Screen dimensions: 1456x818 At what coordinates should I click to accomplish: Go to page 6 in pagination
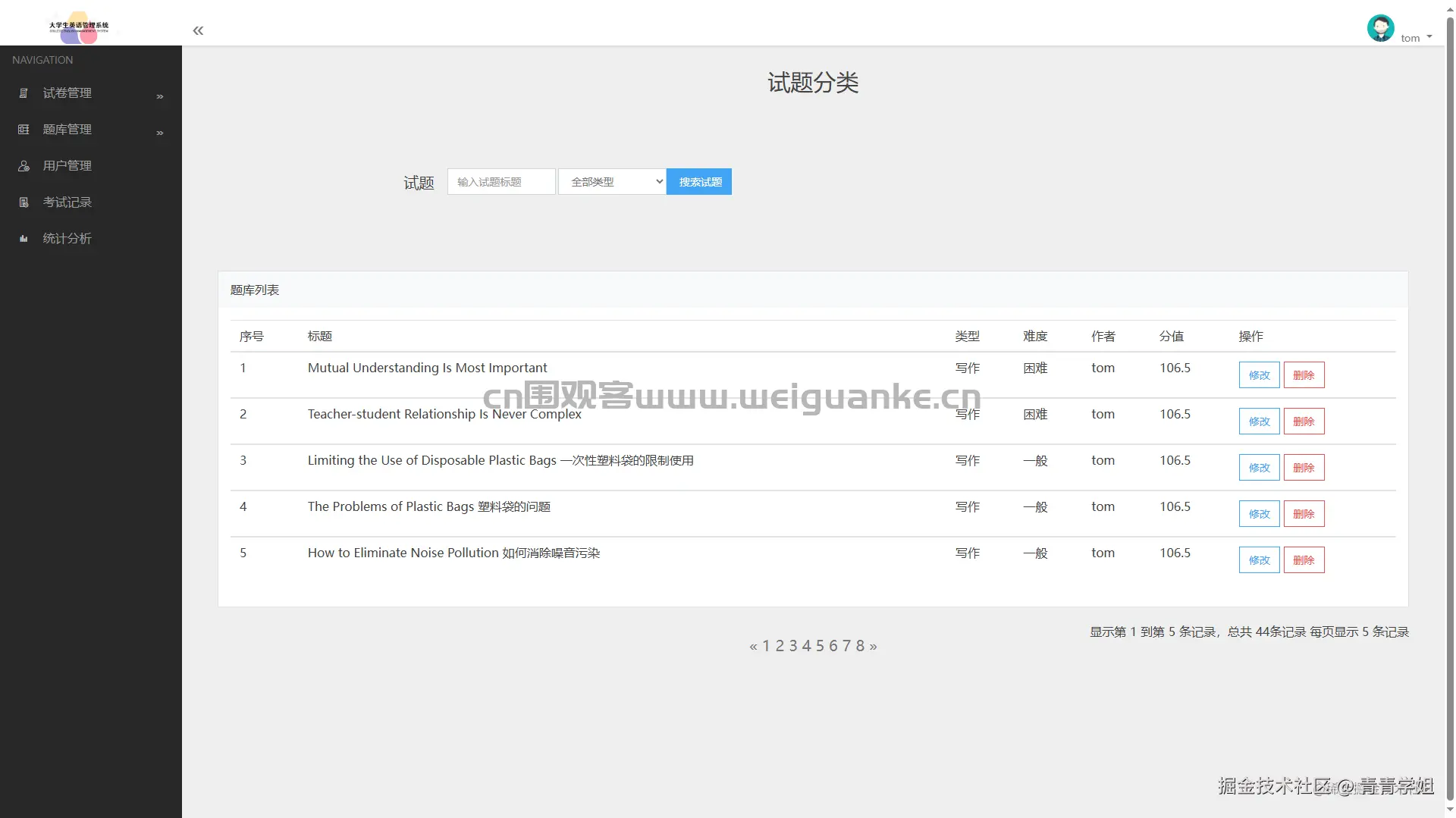(x=833, y=646)
